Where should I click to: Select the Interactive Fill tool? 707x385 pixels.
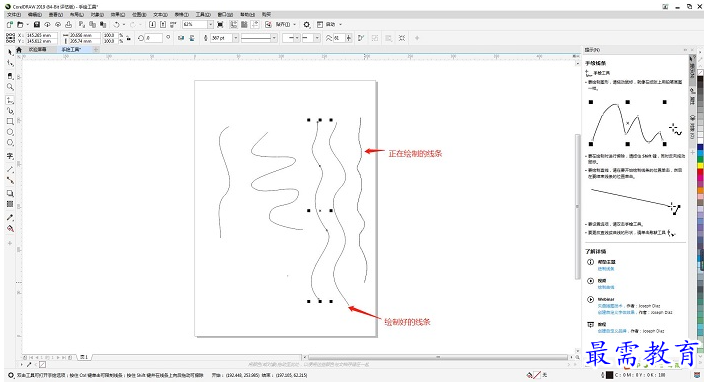10,229
